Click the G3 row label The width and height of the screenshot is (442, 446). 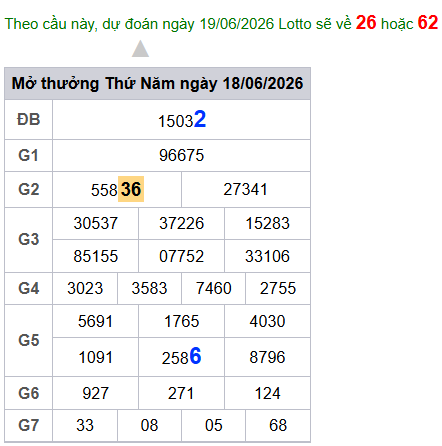click(x=29, y=239)
